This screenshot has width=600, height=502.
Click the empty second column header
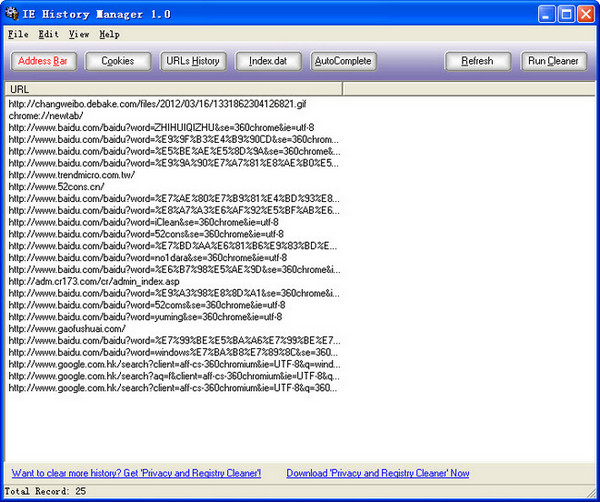click(x=469, y=89)
